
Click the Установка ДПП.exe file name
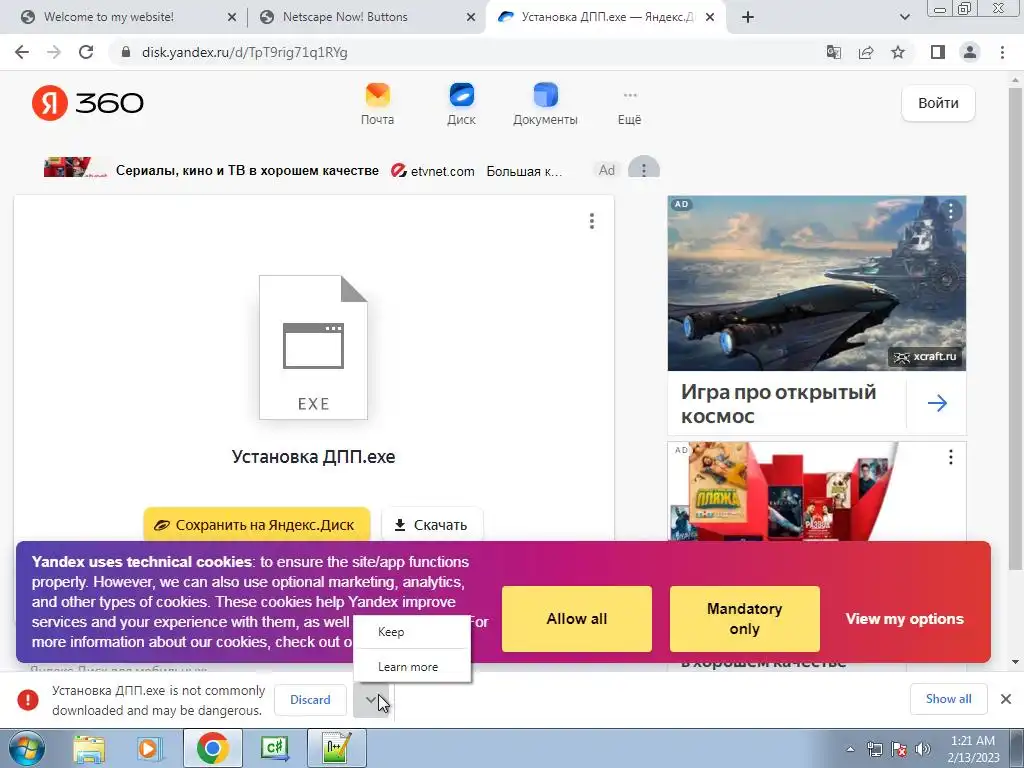pyautogui.click(x=313, y=456)
